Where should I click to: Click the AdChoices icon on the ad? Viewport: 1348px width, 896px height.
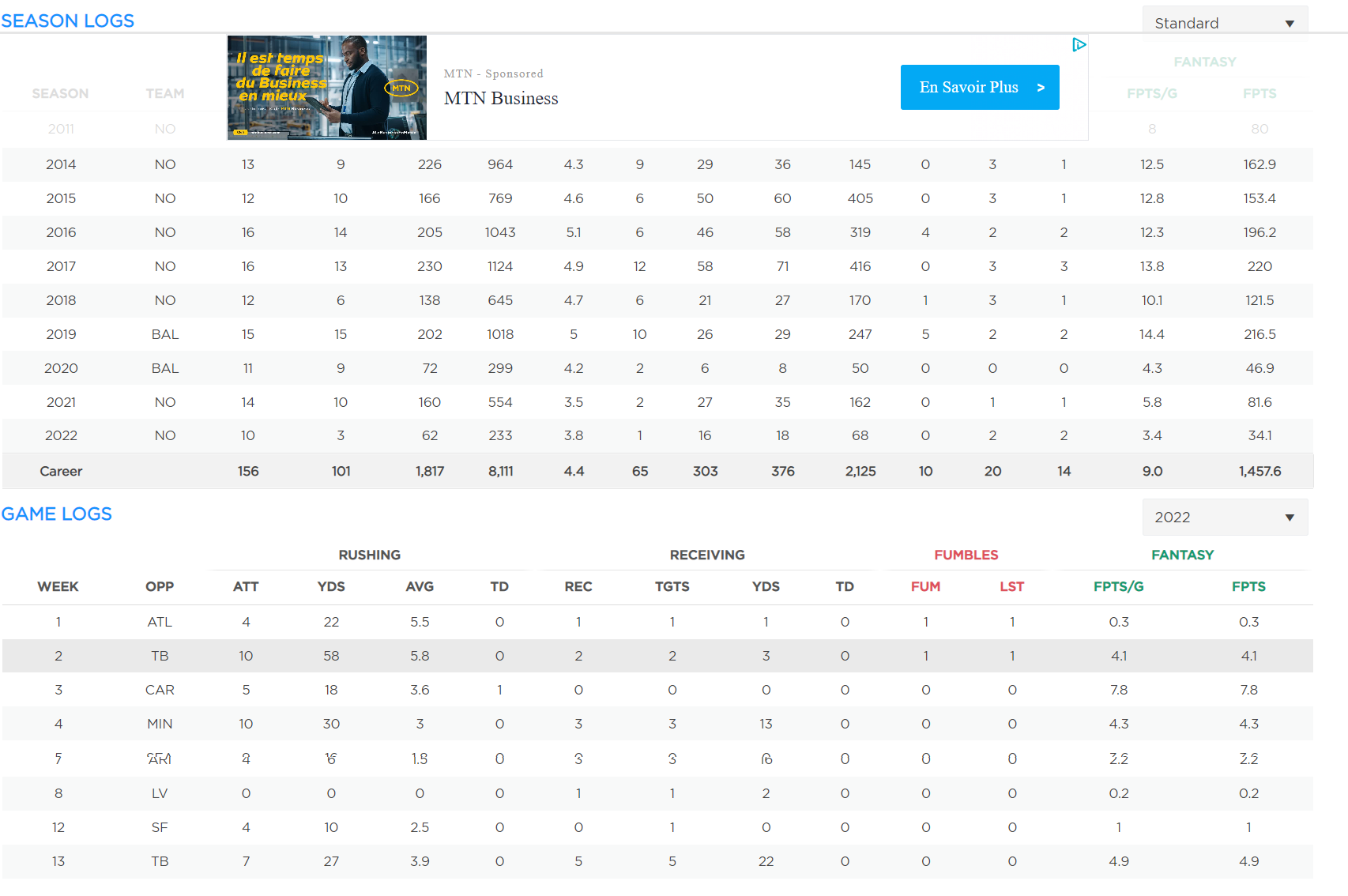coord(1079,45)
